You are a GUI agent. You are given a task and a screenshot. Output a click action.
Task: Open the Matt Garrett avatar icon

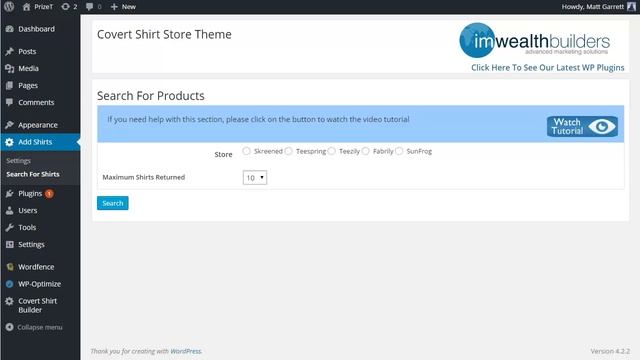(x=631, y=7)
